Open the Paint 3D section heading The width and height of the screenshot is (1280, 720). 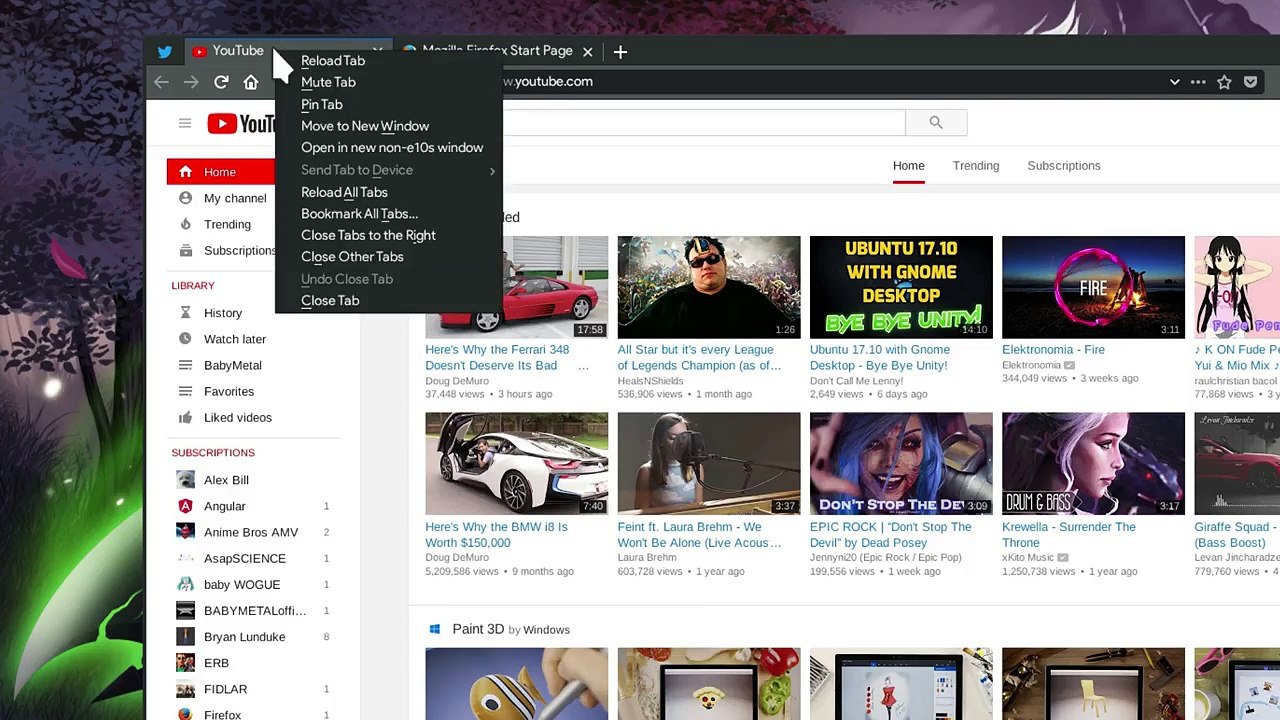click(x=478, y=629)
